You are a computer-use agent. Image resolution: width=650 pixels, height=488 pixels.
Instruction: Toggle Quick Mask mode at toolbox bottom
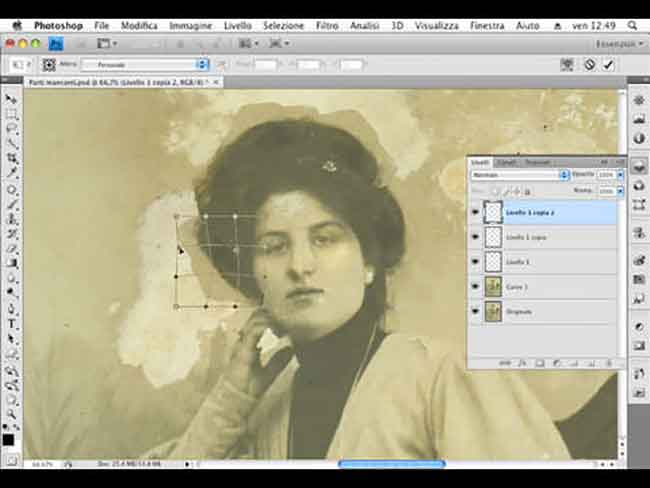11,460
